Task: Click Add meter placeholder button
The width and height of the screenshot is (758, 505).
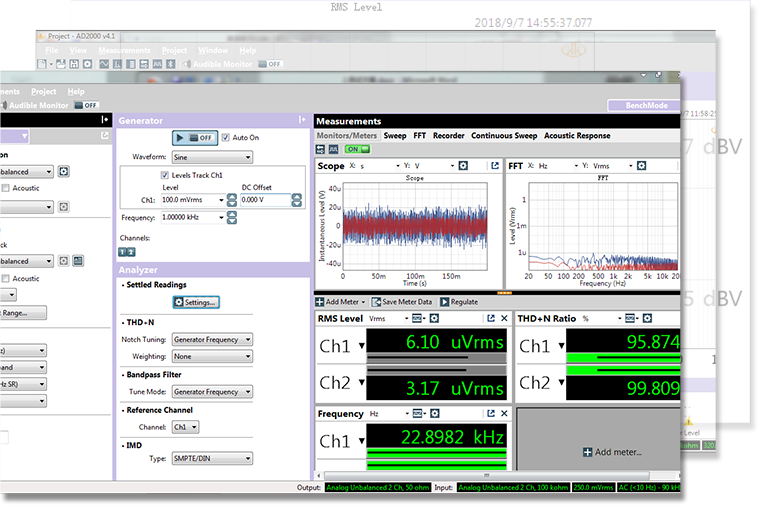Action: tap(613, 452)
